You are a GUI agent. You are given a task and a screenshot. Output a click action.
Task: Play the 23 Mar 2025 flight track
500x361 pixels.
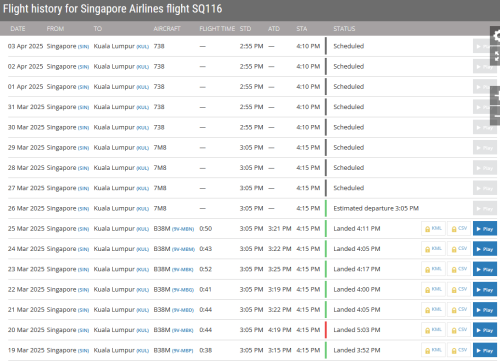(485, 269)
